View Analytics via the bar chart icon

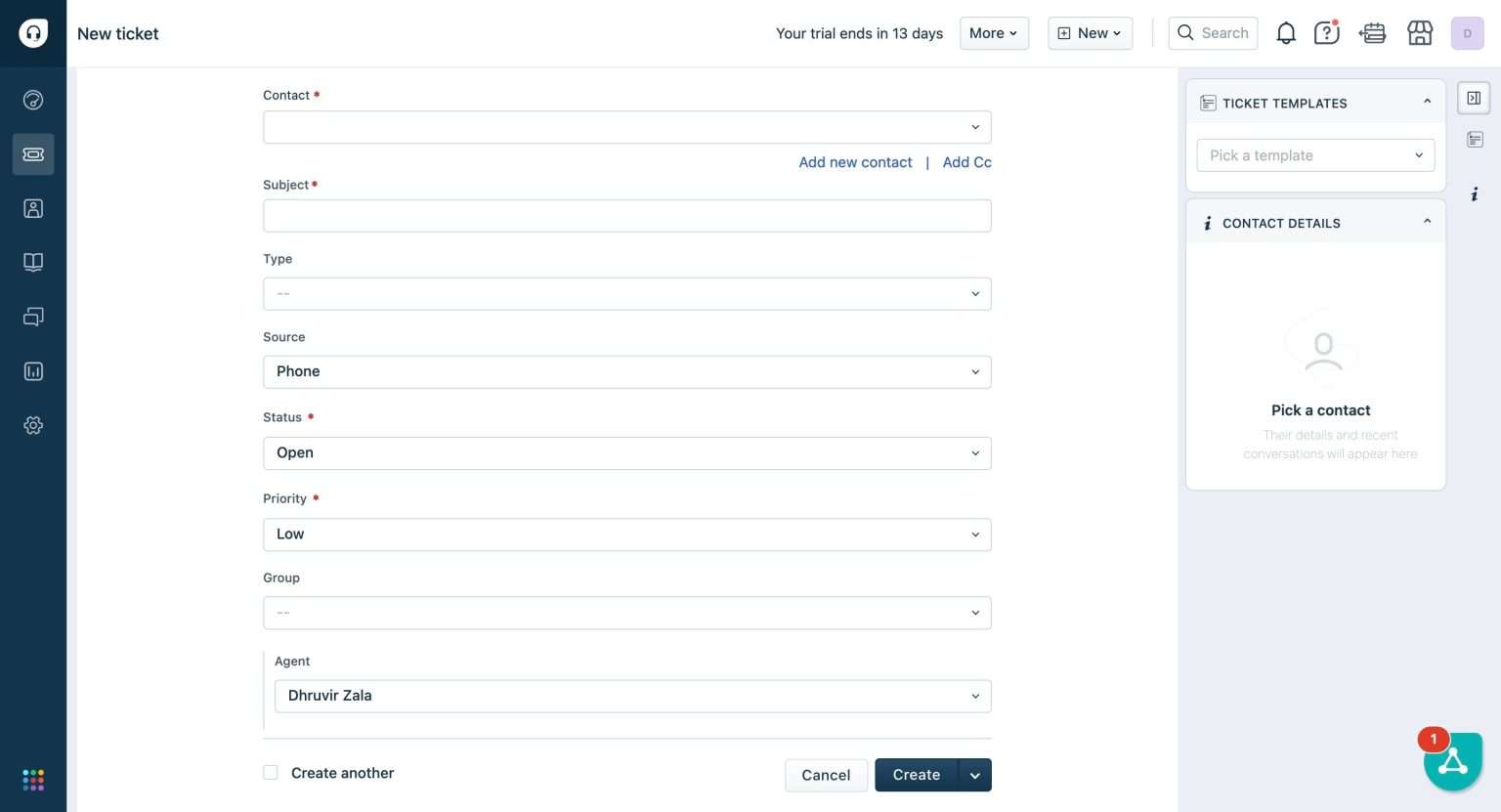click(x=32, y=370)
